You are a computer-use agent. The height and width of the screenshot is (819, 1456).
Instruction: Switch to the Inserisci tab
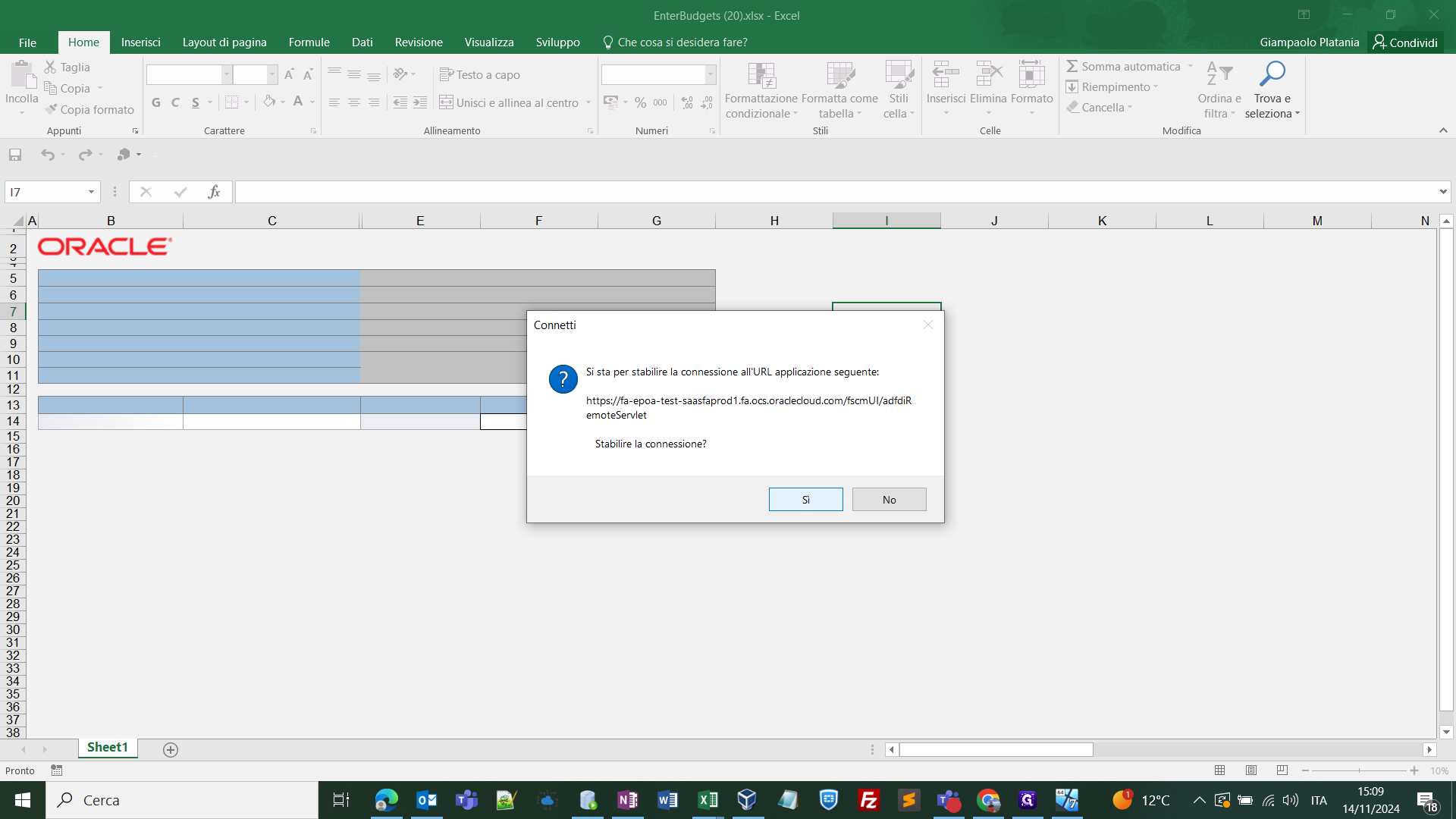140,42
